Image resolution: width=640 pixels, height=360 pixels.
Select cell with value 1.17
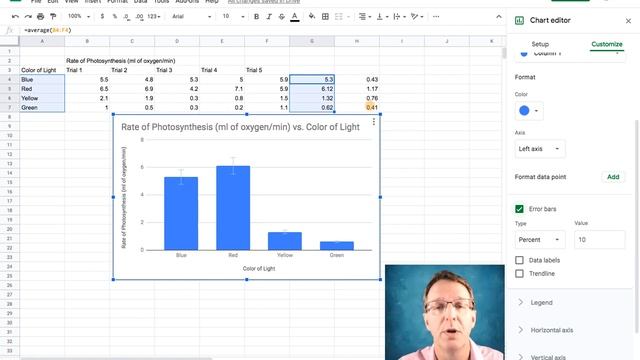point(357,89)
